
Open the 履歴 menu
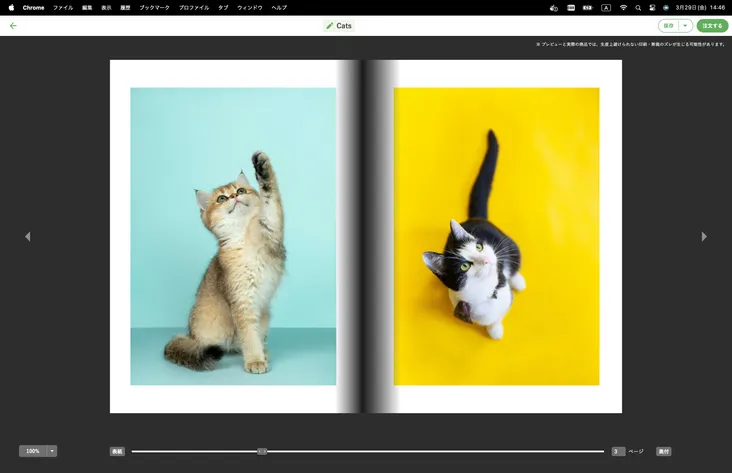tap(125, 7)
